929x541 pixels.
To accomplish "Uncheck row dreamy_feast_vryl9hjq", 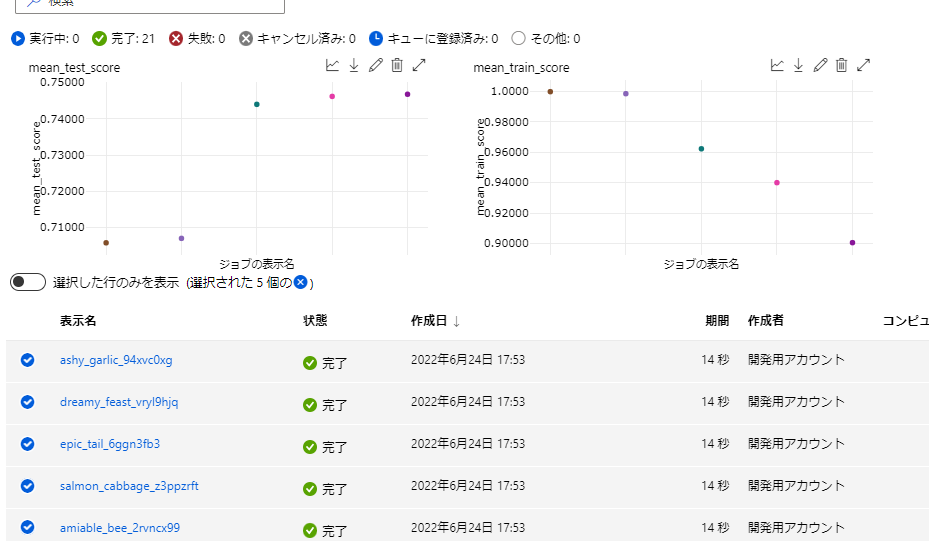I will pyautogui.click(x=27, y=402).
